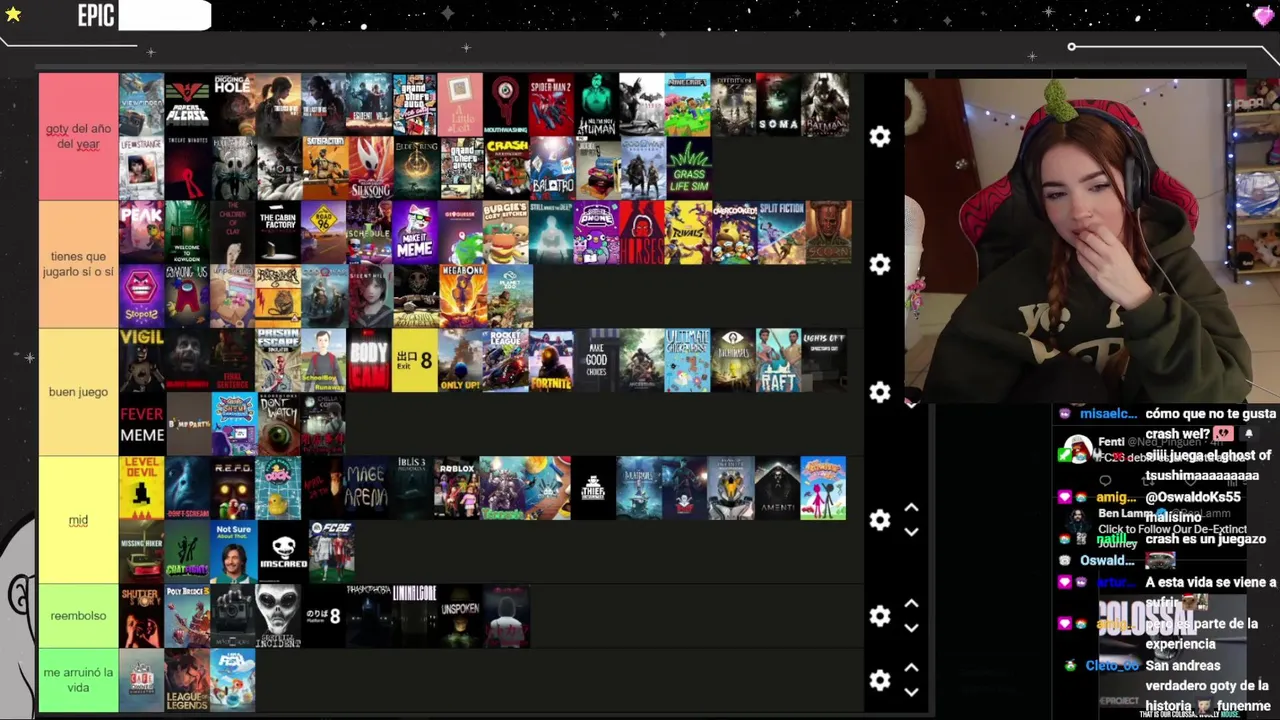Pick the Split Fiction game tile
1280x720 pixels.
pyautogui.click(x=781, y=232)
